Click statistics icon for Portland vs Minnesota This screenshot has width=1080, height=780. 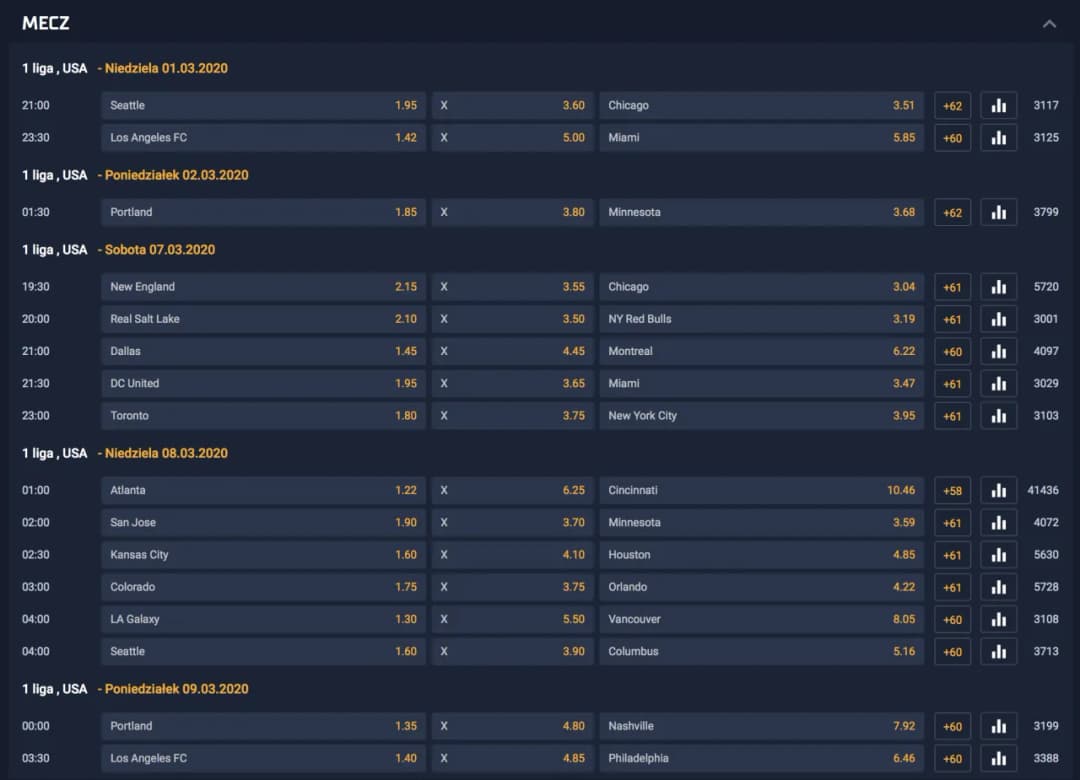pos(998,213)
